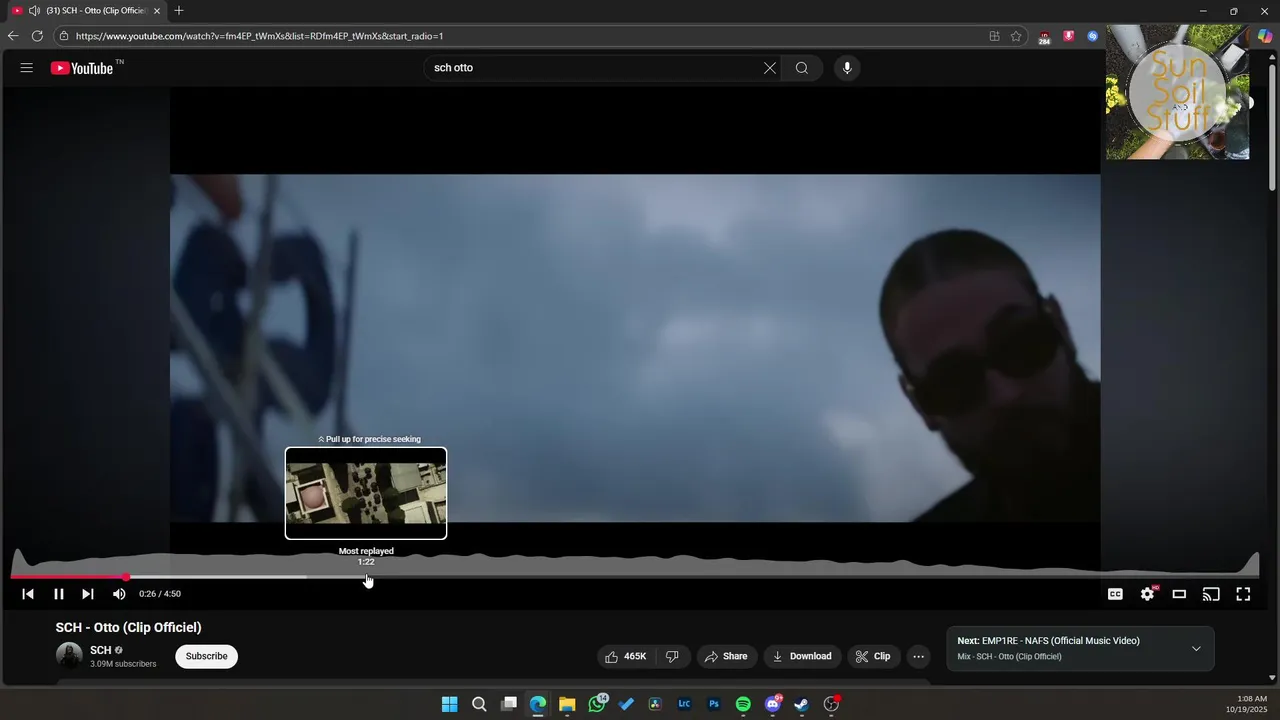Expand the Next up mix playlist panel
1280x720 pixels.
(x=1196, y=649)
